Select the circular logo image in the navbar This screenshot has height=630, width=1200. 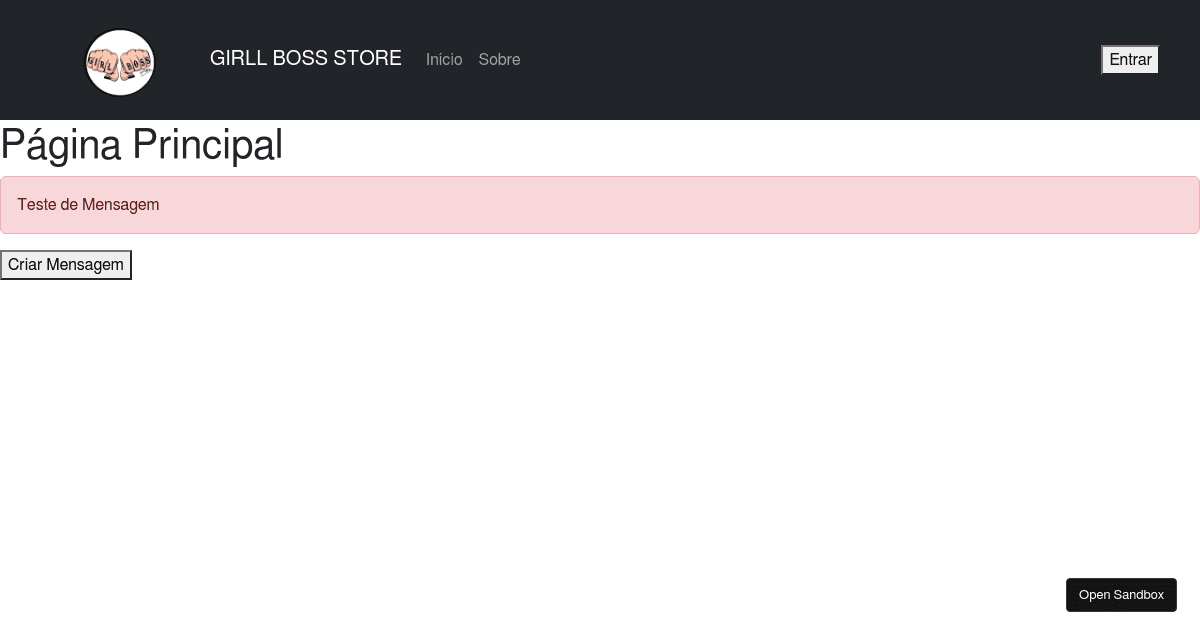pos(120,62)
